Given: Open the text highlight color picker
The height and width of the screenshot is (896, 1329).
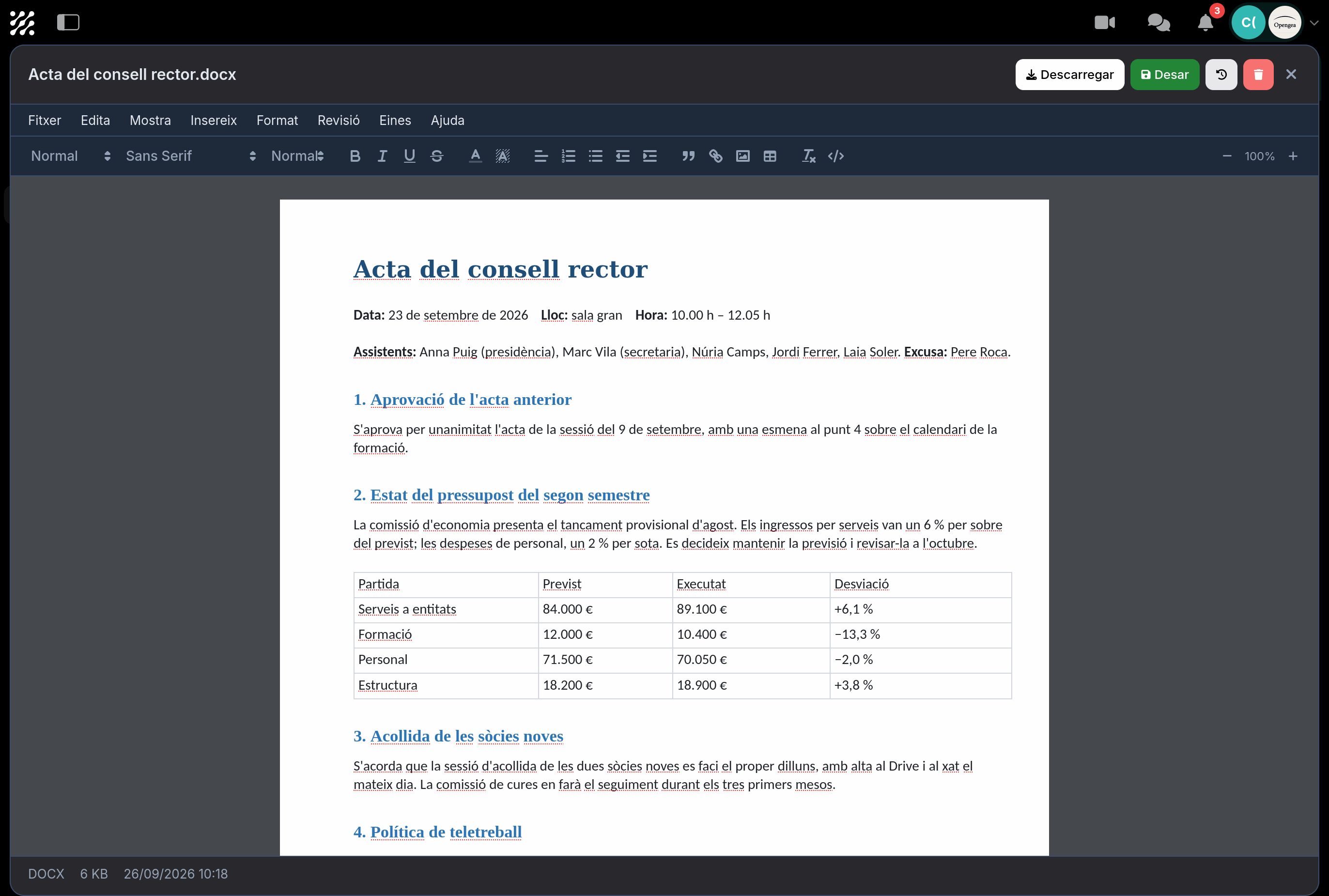Looking at the screenshot, I should click(502, 156).
